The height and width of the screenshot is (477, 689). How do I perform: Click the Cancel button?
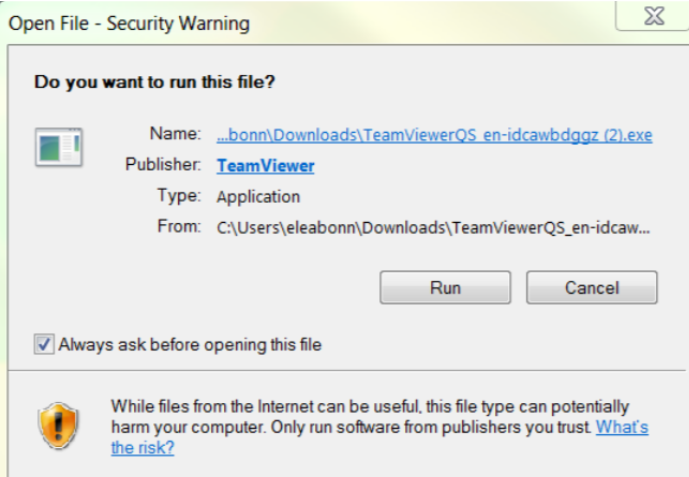[592, 288]
